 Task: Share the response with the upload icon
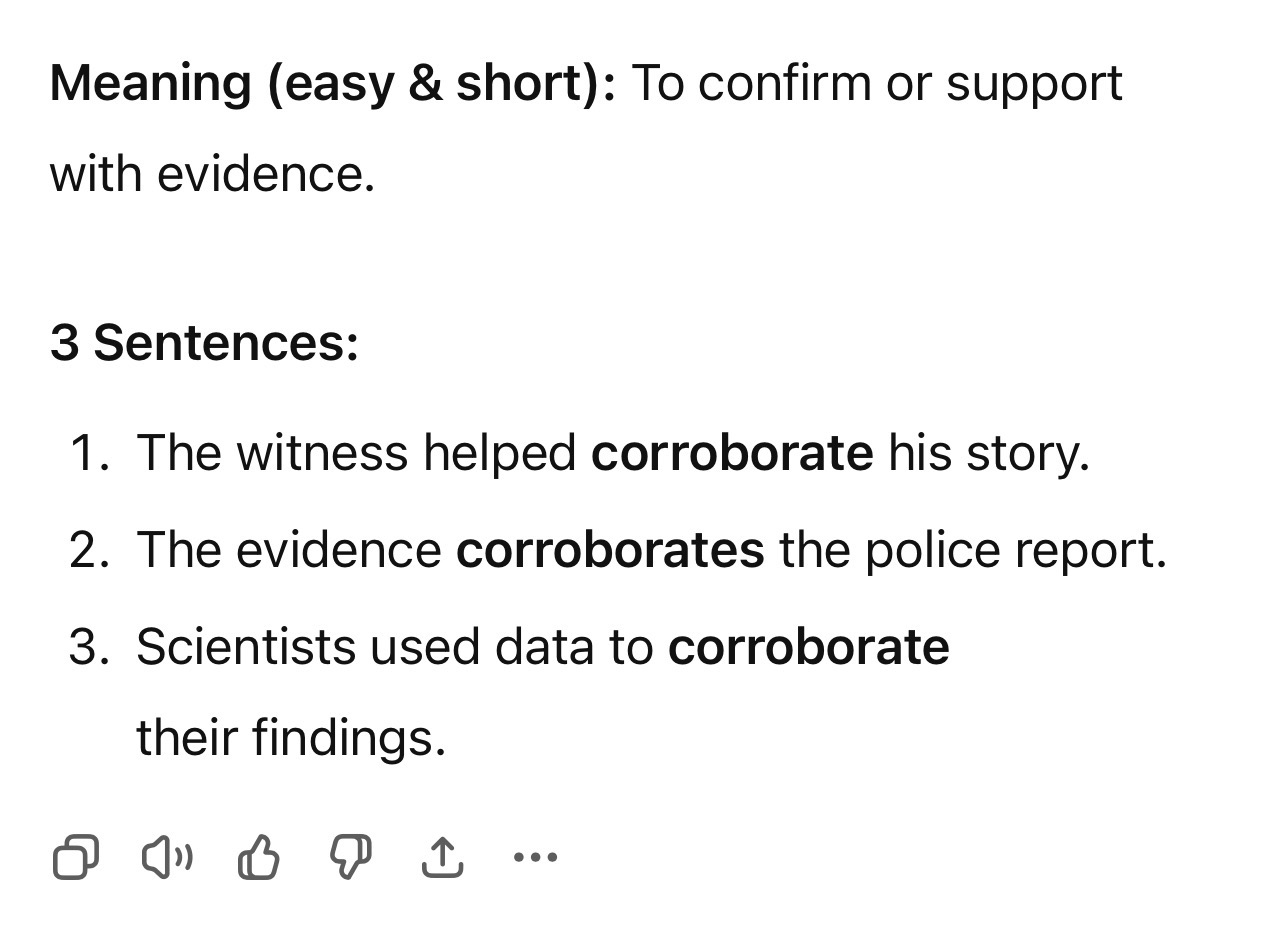[x=442, y=857]
